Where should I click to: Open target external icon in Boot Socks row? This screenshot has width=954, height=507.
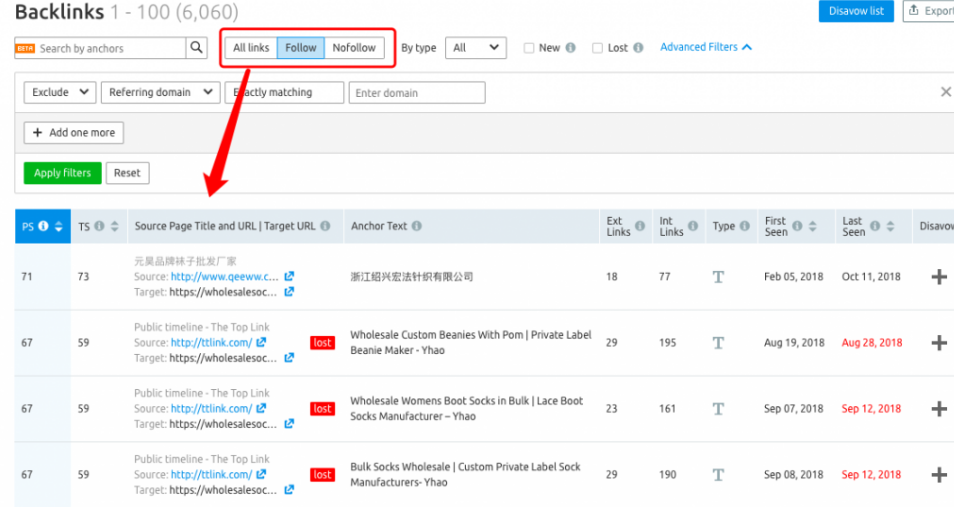[x=289, y=424]
